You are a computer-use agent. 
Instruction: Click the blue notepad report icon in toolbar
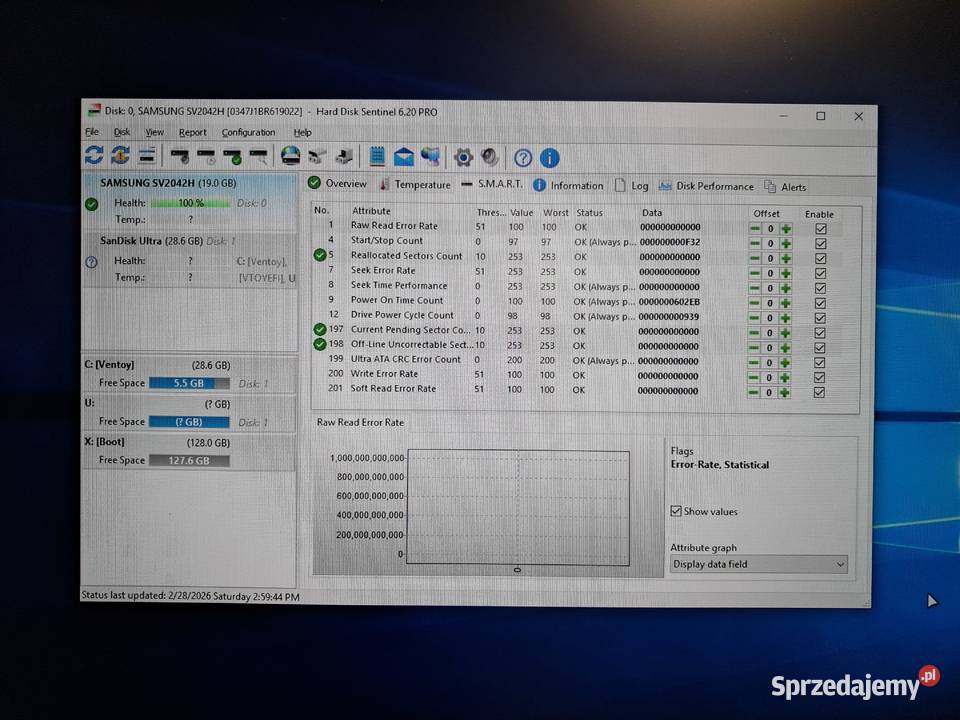(377, 157)
